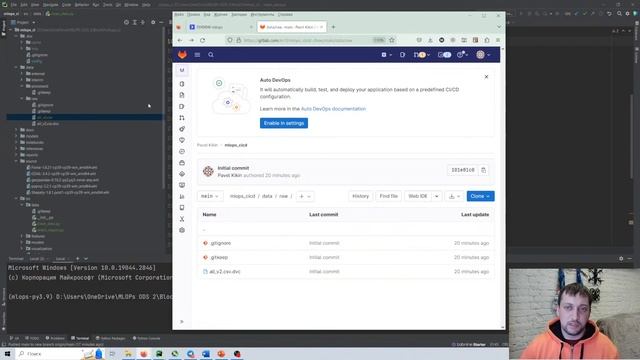Open the PyCharm Terminal tool window tab

pos(80,338)
